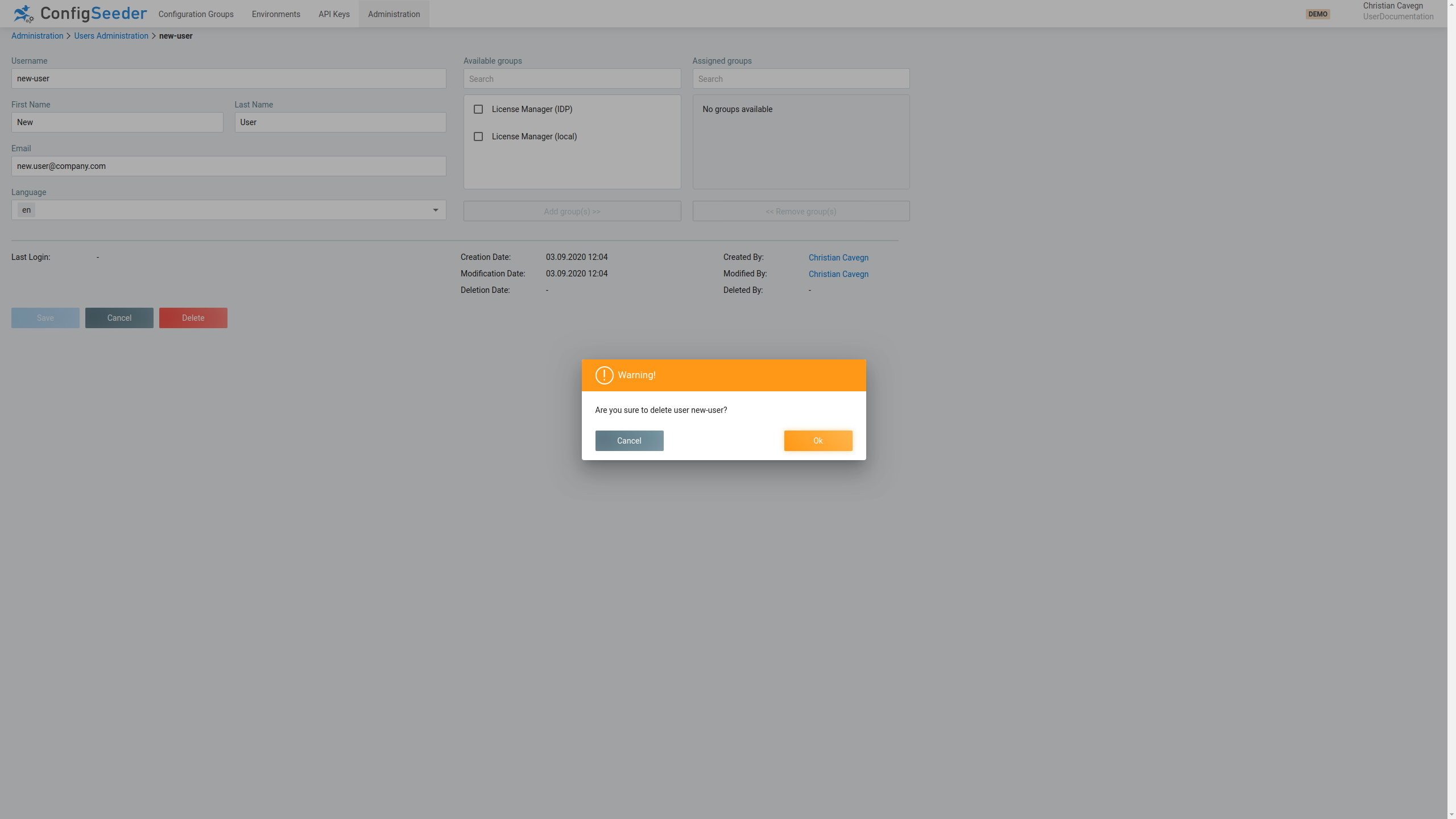Follow the Users Administration breadcrumb link

(111, 36)
